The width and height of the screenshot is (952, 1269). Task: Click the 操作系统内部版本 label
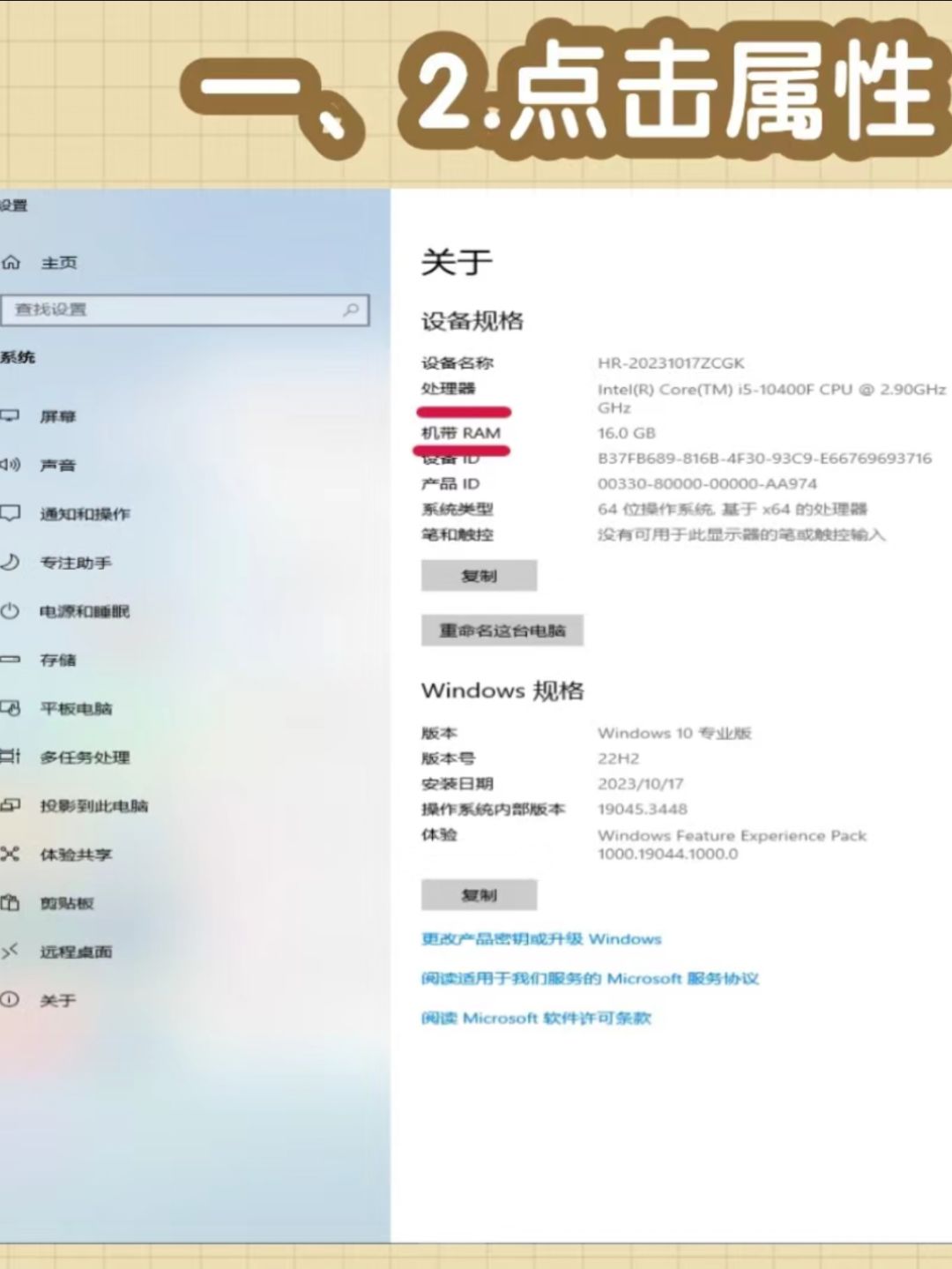pyautogui.click(x=493, y=810)
